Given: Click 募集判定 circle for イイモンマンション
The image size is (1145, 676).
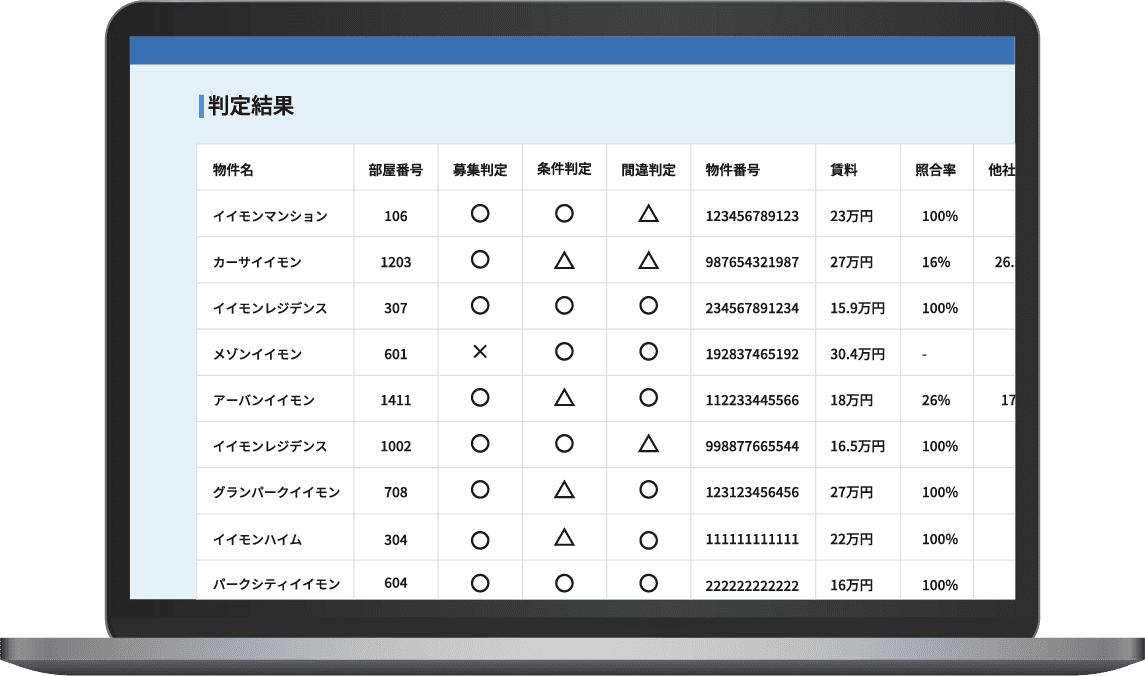Looking at the screenshot, I should 480,214.
